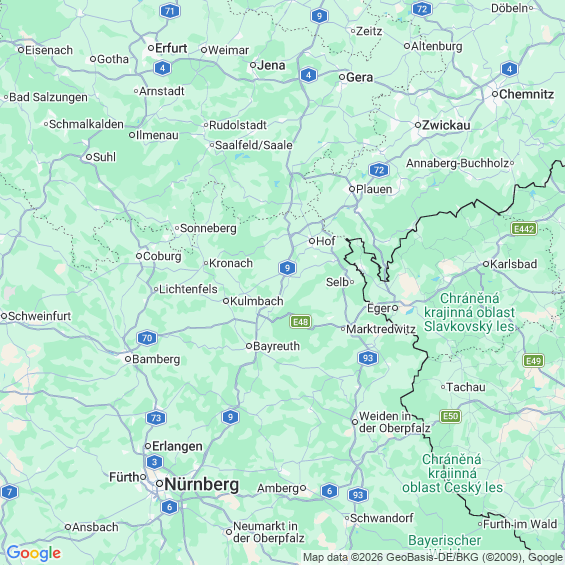Click the A70 shield near Bamberg

(x=147, y=338)
